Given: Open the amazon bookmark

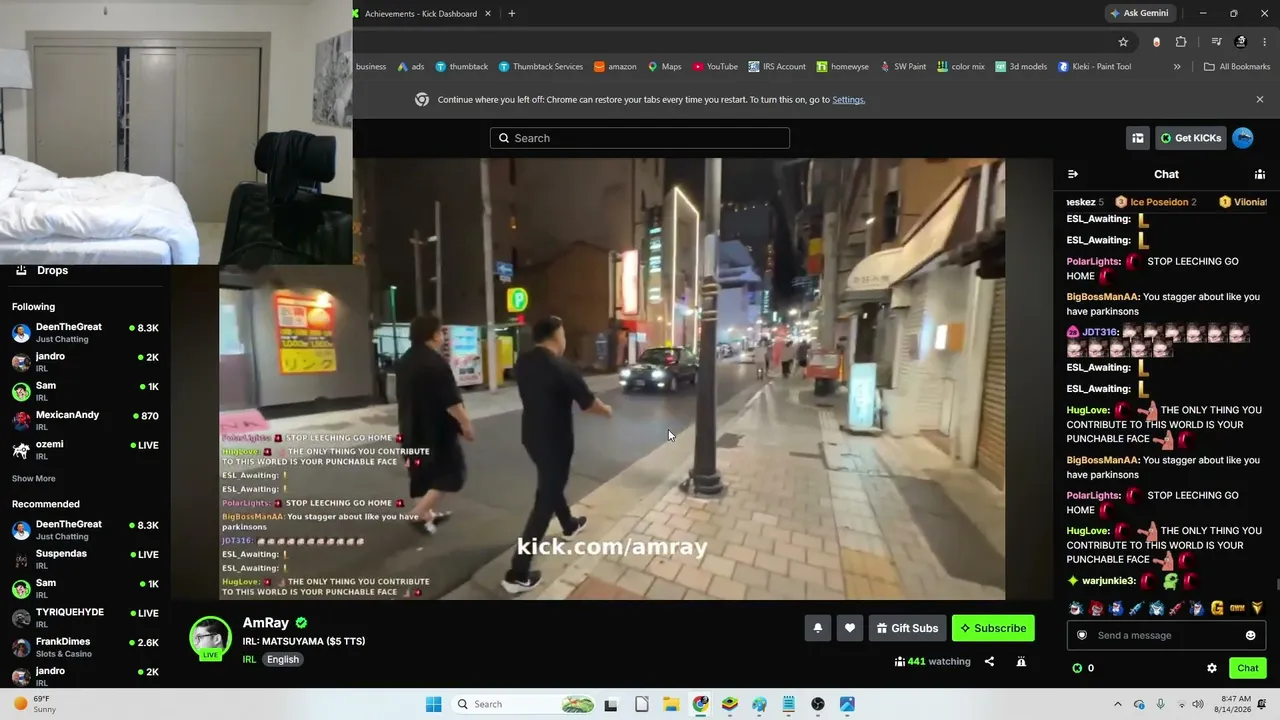Looking at the screenshot, I should (x=615, y=67).
